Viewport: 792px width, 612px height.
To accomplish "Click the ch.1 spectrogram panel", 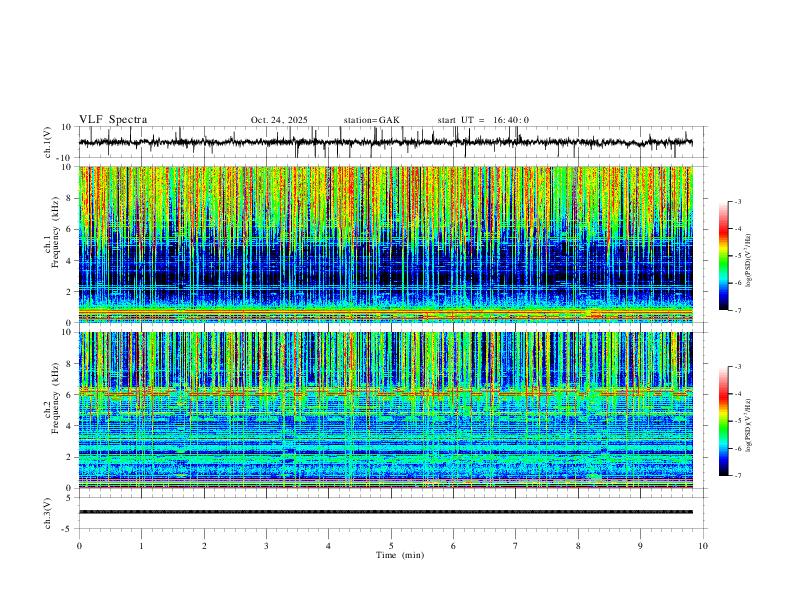I will click(x=386, y=244).
